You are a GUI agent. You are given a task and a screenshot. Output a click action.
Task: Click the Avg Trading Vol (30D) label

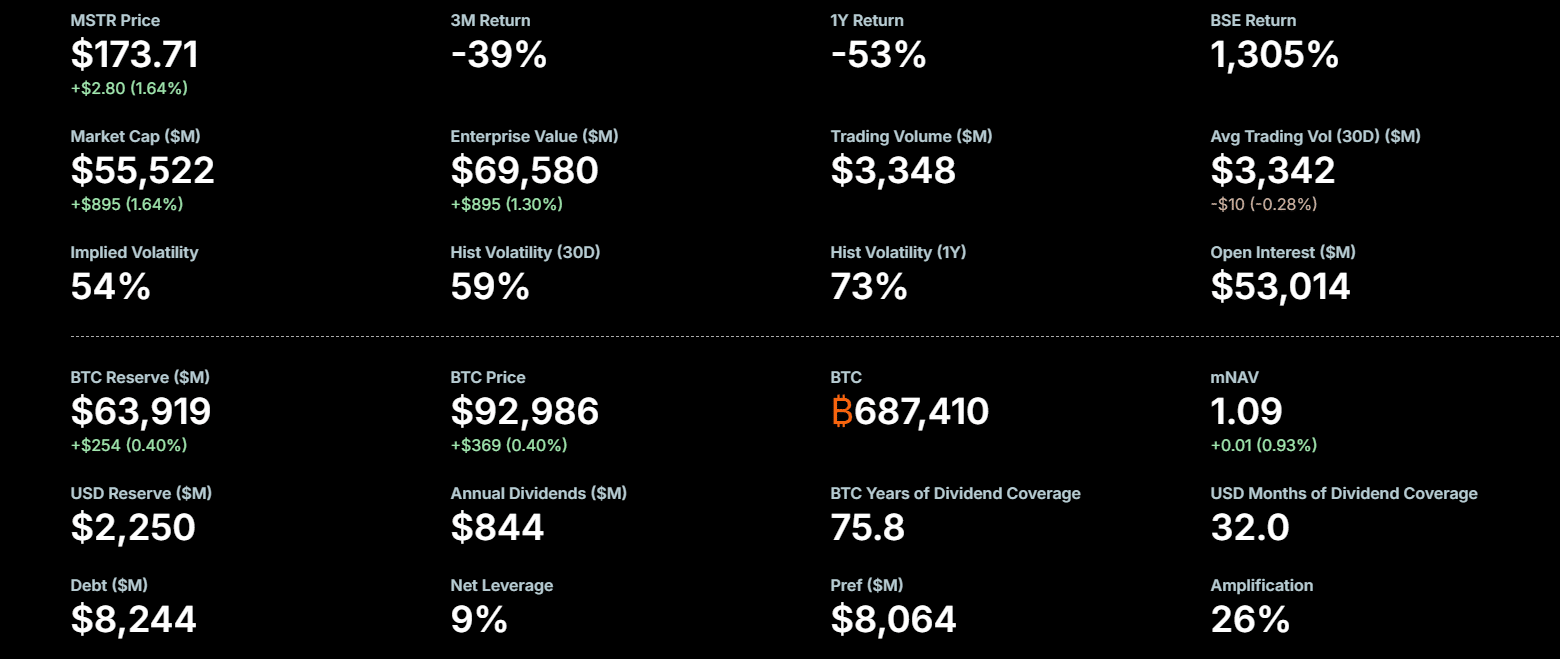coord(1315,136)
